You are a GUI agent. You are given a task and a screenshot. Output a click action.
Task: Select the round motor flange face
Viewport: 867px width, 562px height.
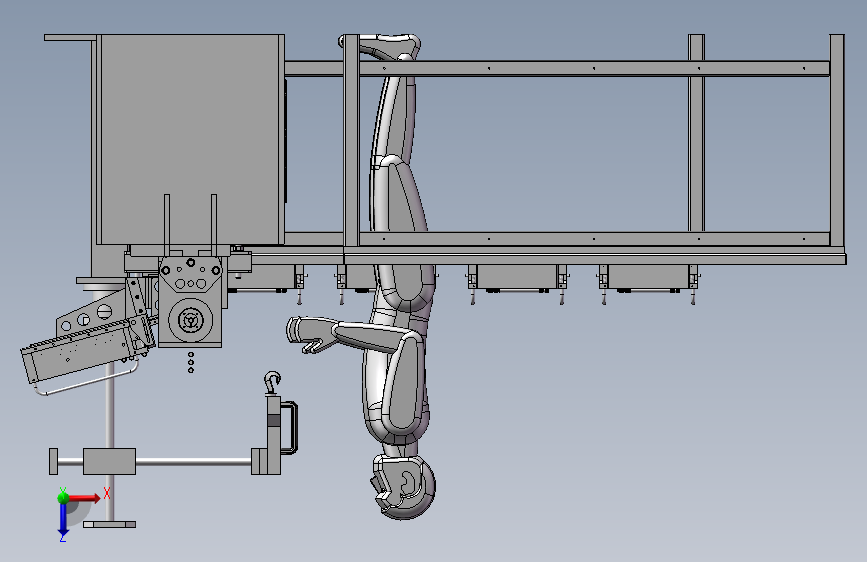pyautogui.click(x=191, y=319)
